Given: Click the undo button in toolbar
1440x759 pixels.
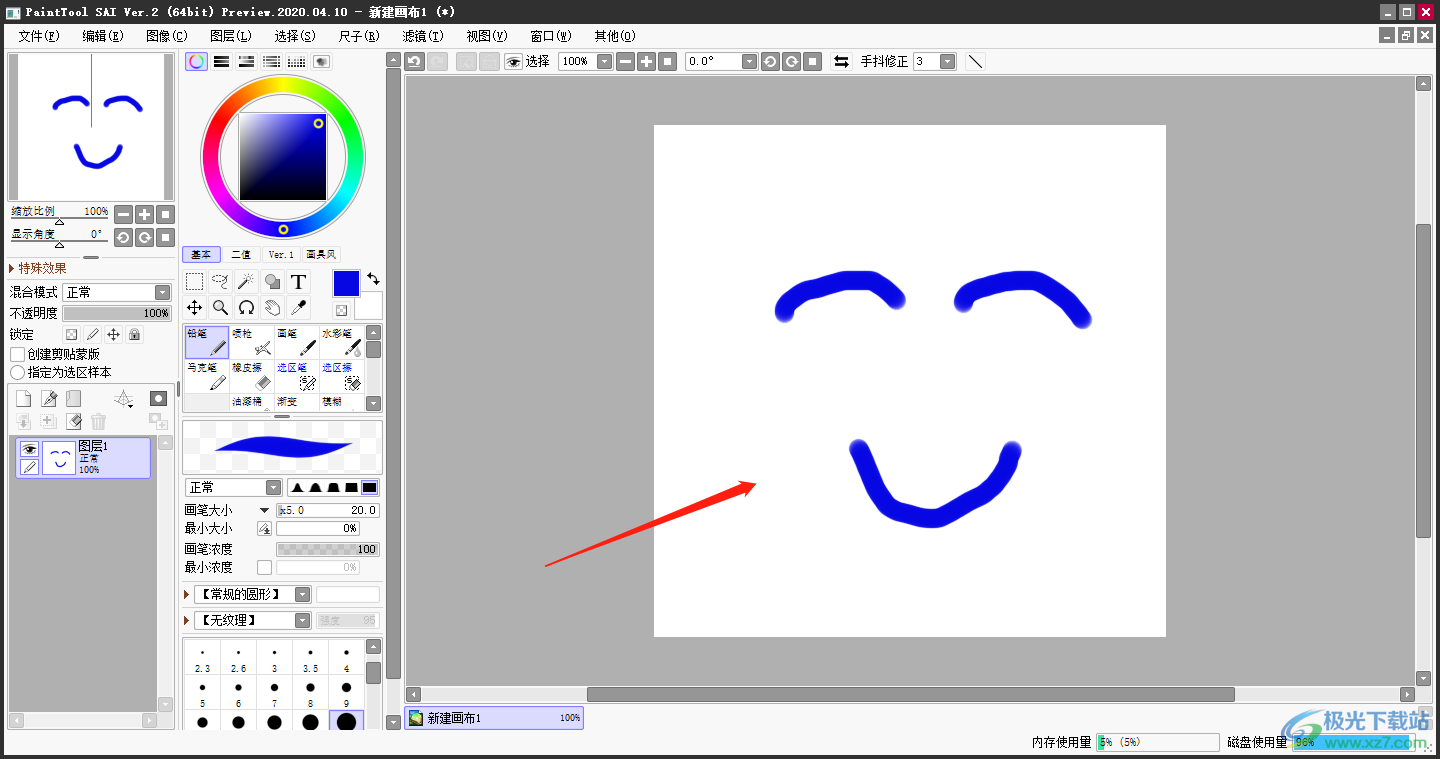Looking at the screenshot, I should coord(414,61).
